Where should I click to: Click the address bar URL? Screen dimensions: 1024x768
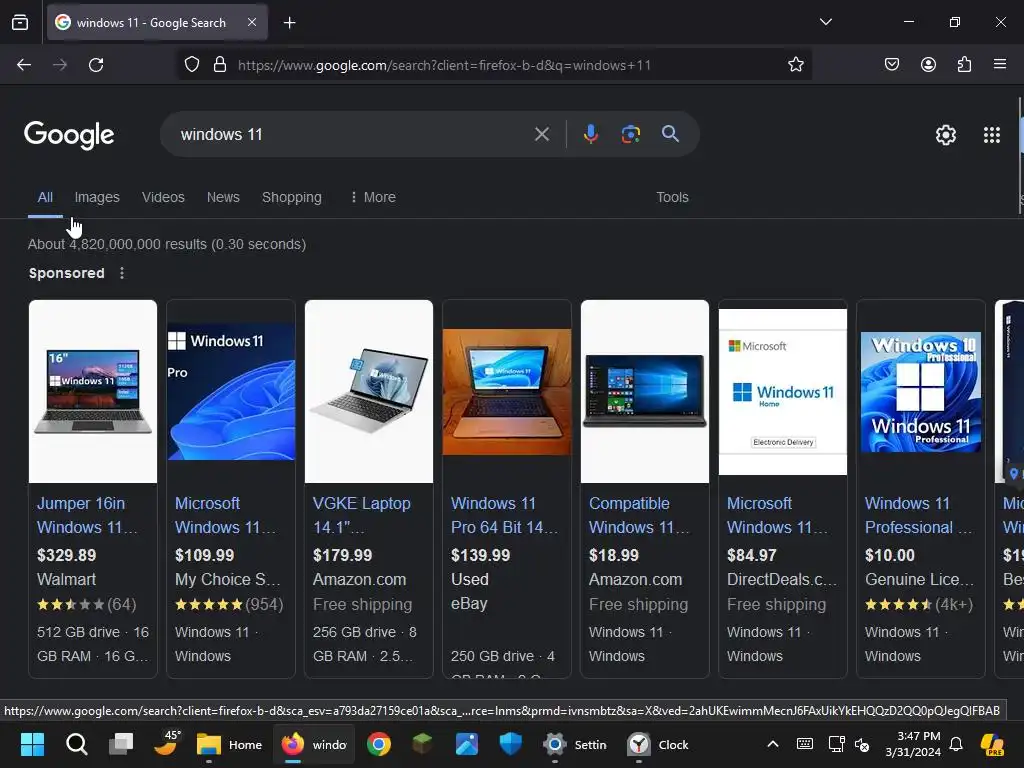point(444,65)
